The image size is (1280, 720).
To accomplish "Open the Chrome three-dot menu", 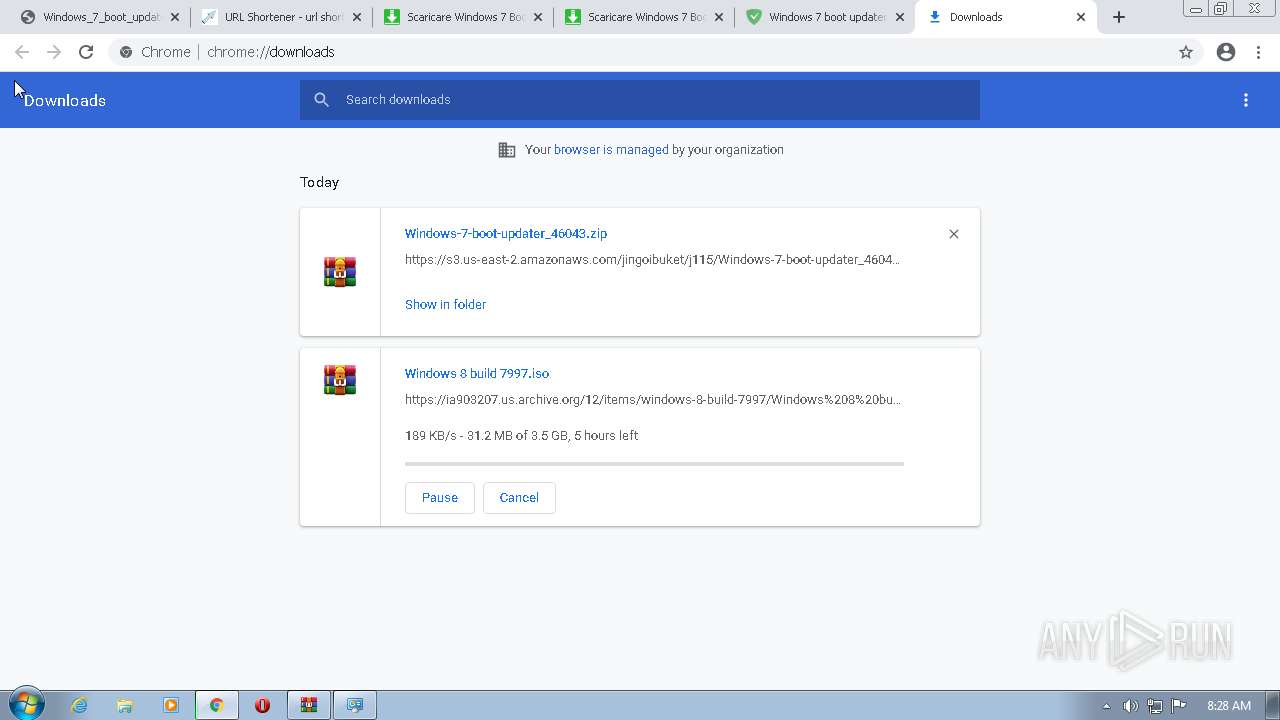I will coord(1258,52).
